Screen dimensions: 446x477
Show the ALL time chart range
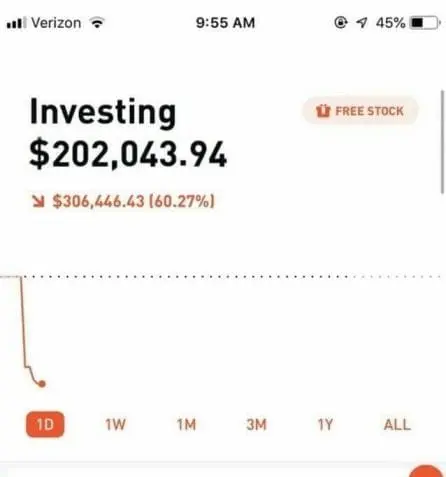click(x=397, y=425)
